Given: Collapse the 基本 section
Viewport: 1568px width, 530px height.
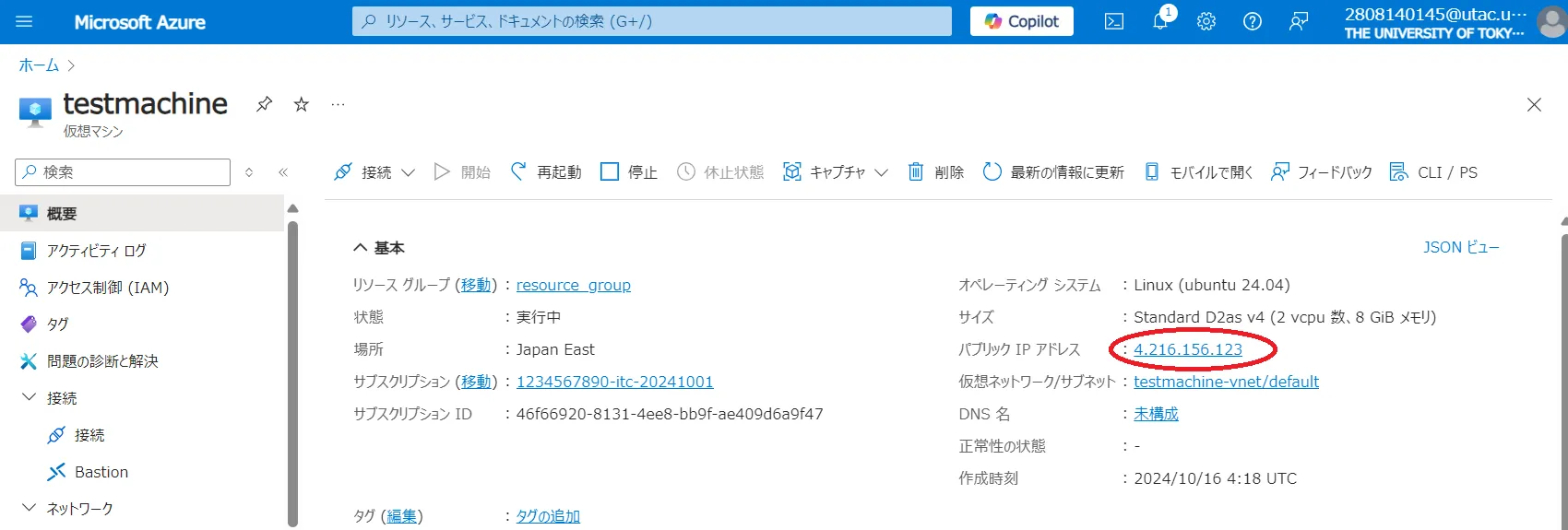Looking at the screenshot, I should click(361, 248).
